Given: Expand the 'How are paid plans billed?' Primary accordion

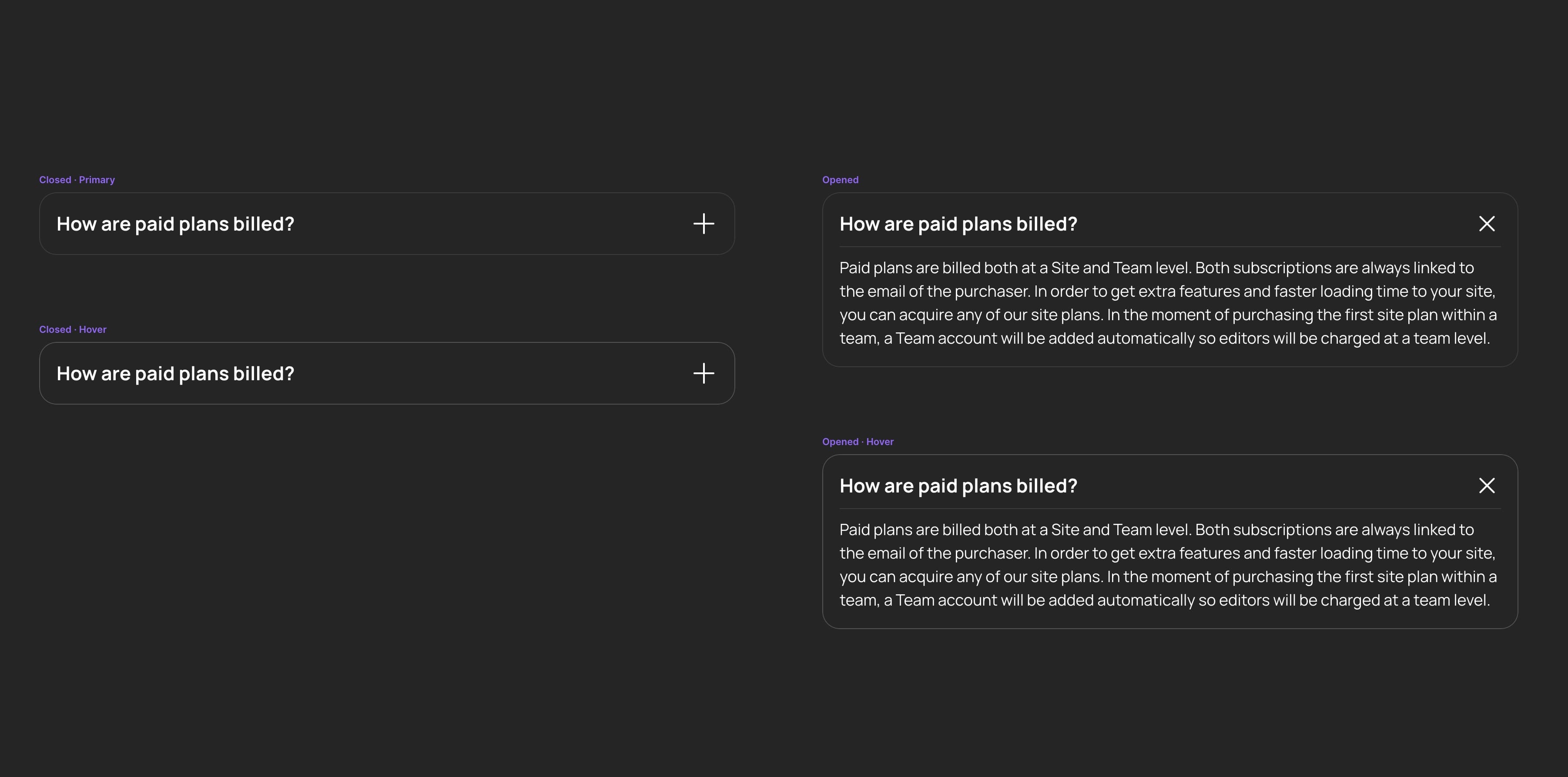Looking at the screenshot, I should (x=386, y=223).
